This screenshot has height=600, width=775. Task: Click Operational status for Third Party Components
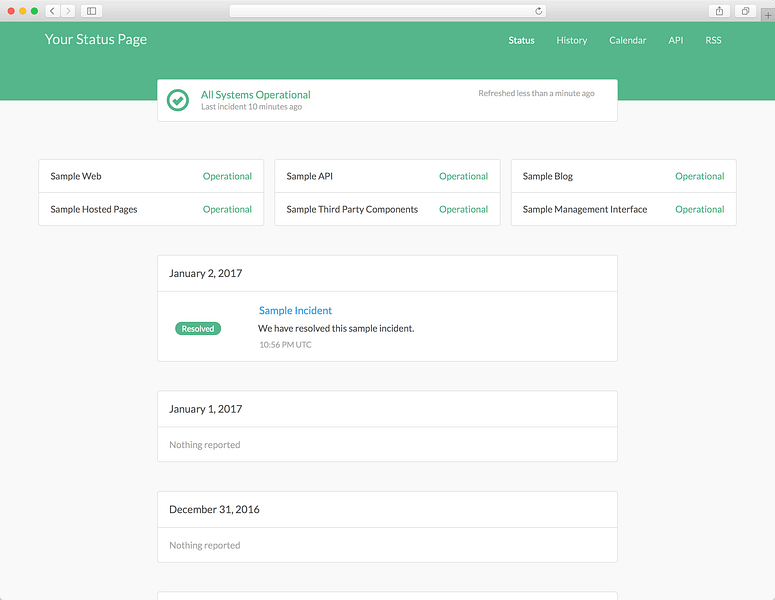tap(464, 210)
